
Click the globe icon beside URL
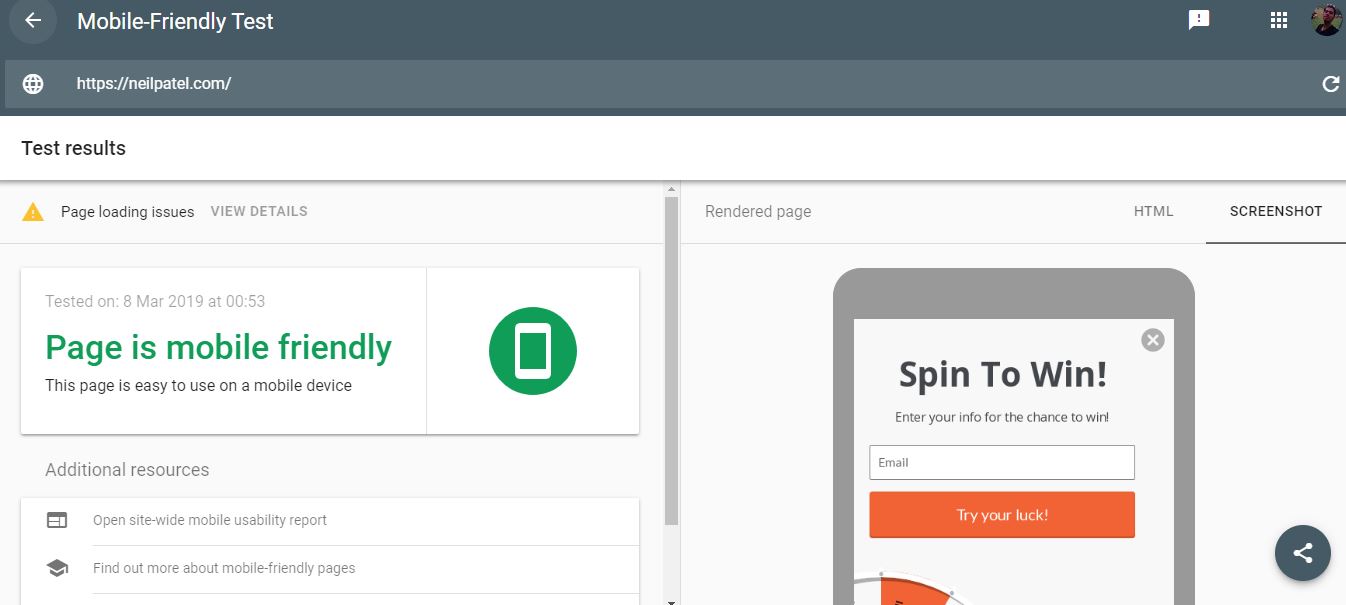click(33, 84)
